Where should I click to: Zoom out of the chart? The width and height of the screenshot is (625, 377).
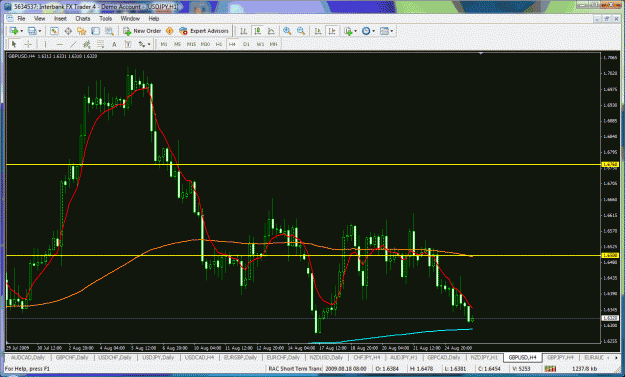click(x=301, y=31)
